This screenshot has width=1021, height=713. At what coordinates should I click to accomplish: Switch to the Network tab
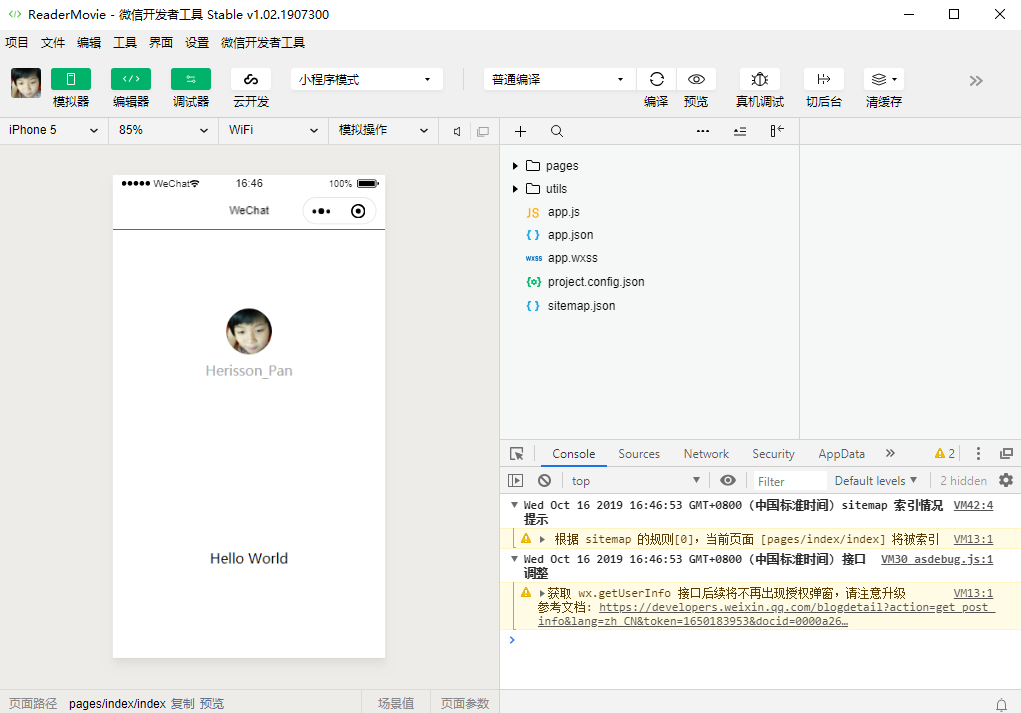705,453
